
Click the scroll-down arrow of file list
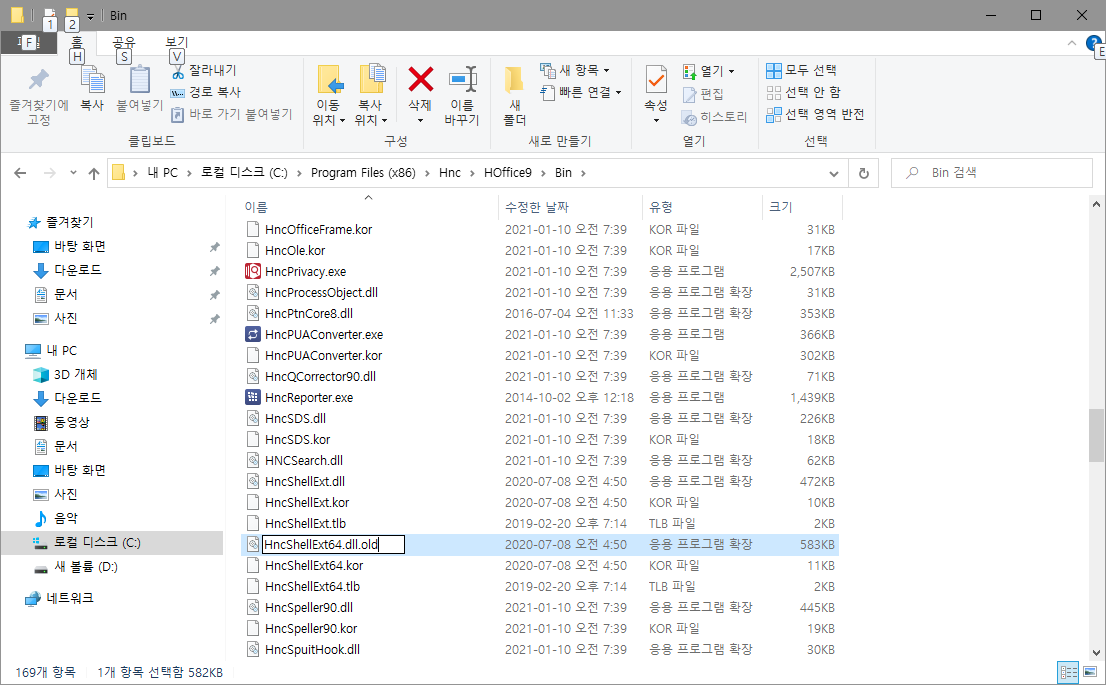tap(1096, 653)
